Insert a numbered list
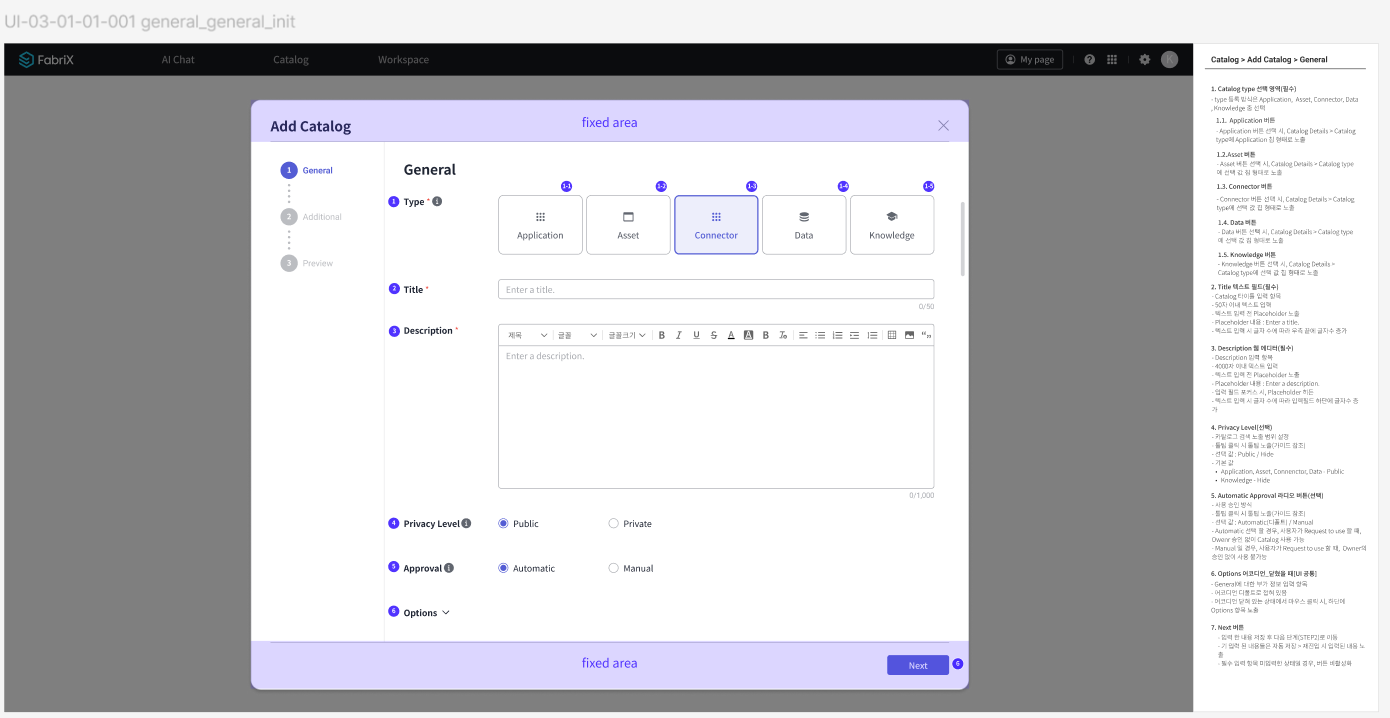The height and width of the screenshot is (718, 1390). coord(838,335)
